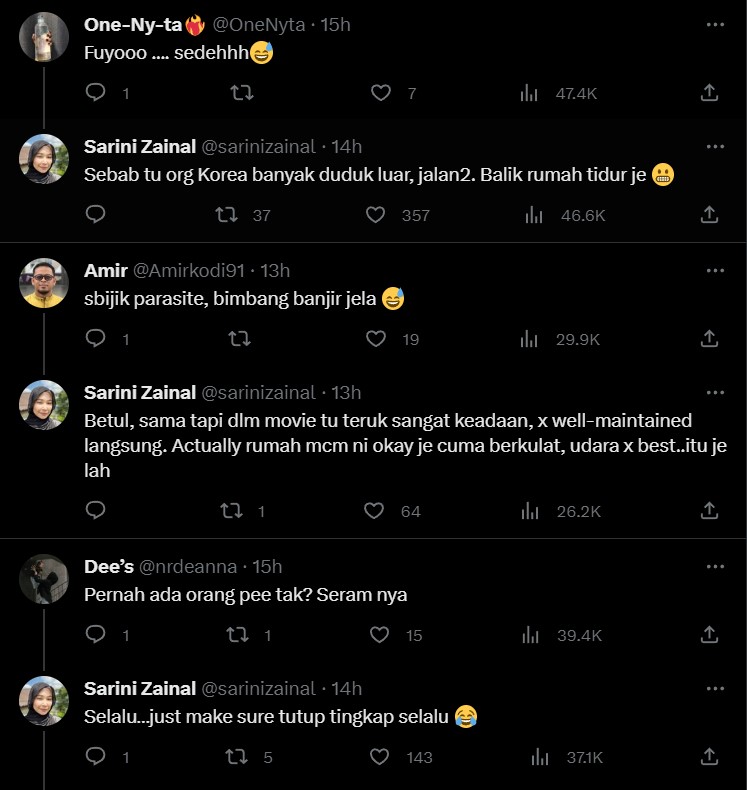
Task: View analytics on Dee's tweet
Action: (x=531, y=634)
